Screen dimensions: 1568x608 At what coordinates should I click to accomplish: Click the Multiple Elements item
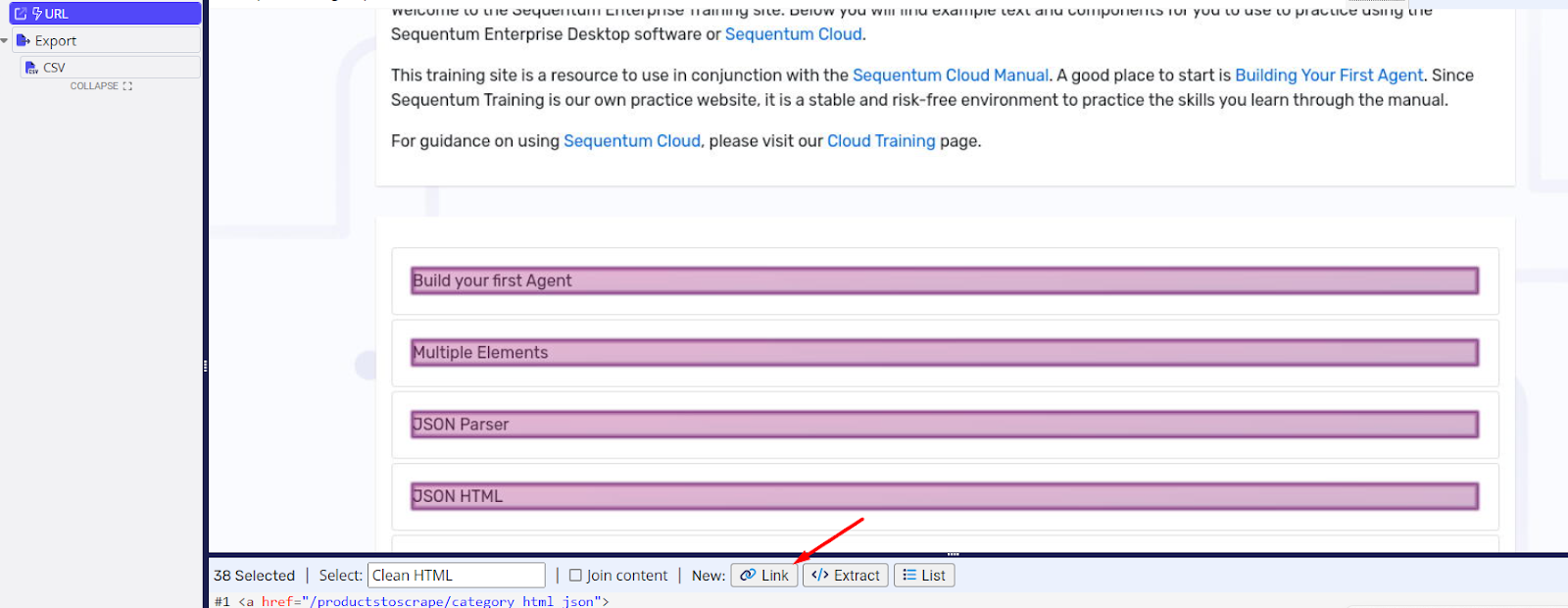tap(945, 352)
